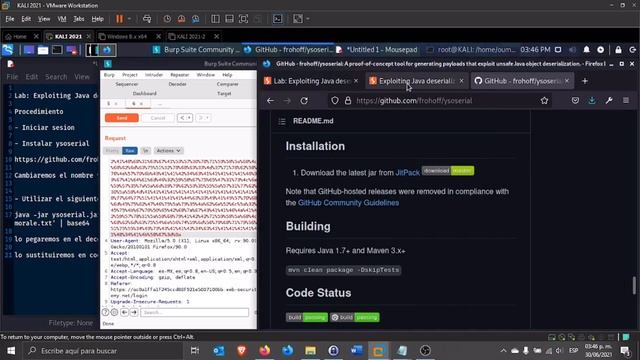
Task: Switch to Burp Decoder tab
Action: [x=178, y=84]
